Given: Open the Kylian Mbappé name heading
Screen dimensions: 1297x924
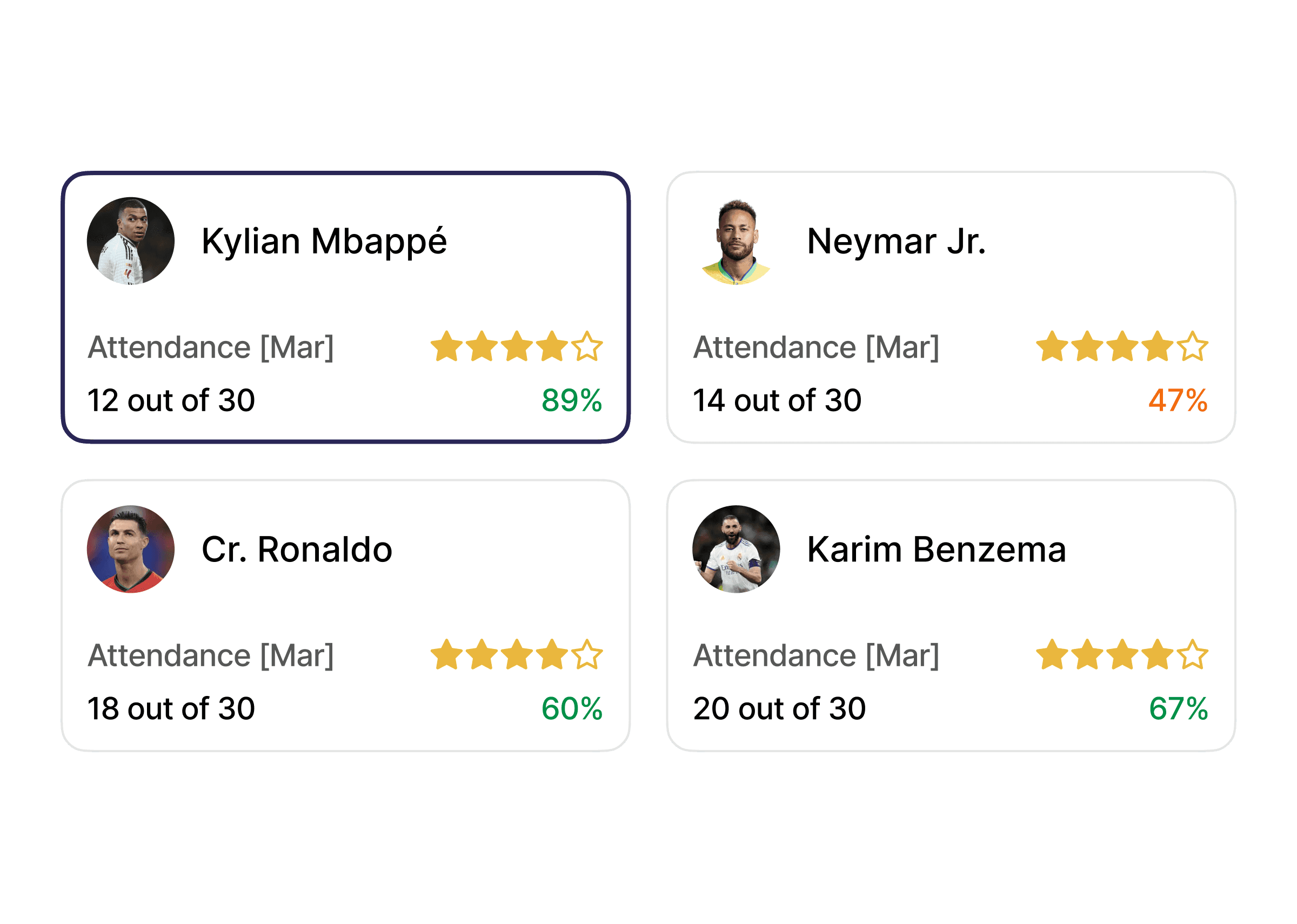Looking at the screenshot, I should click(324, 242).
